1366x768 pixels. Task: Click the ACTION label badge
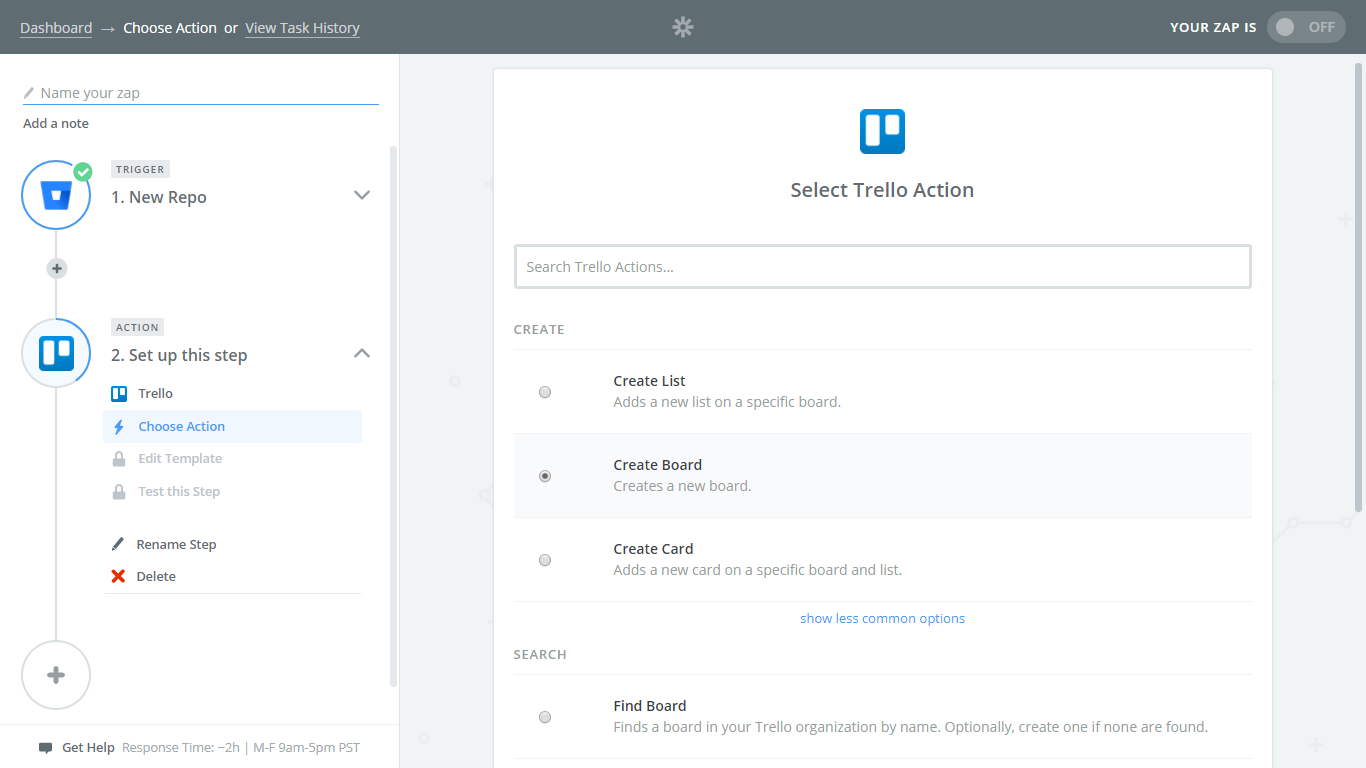point(137,327)
